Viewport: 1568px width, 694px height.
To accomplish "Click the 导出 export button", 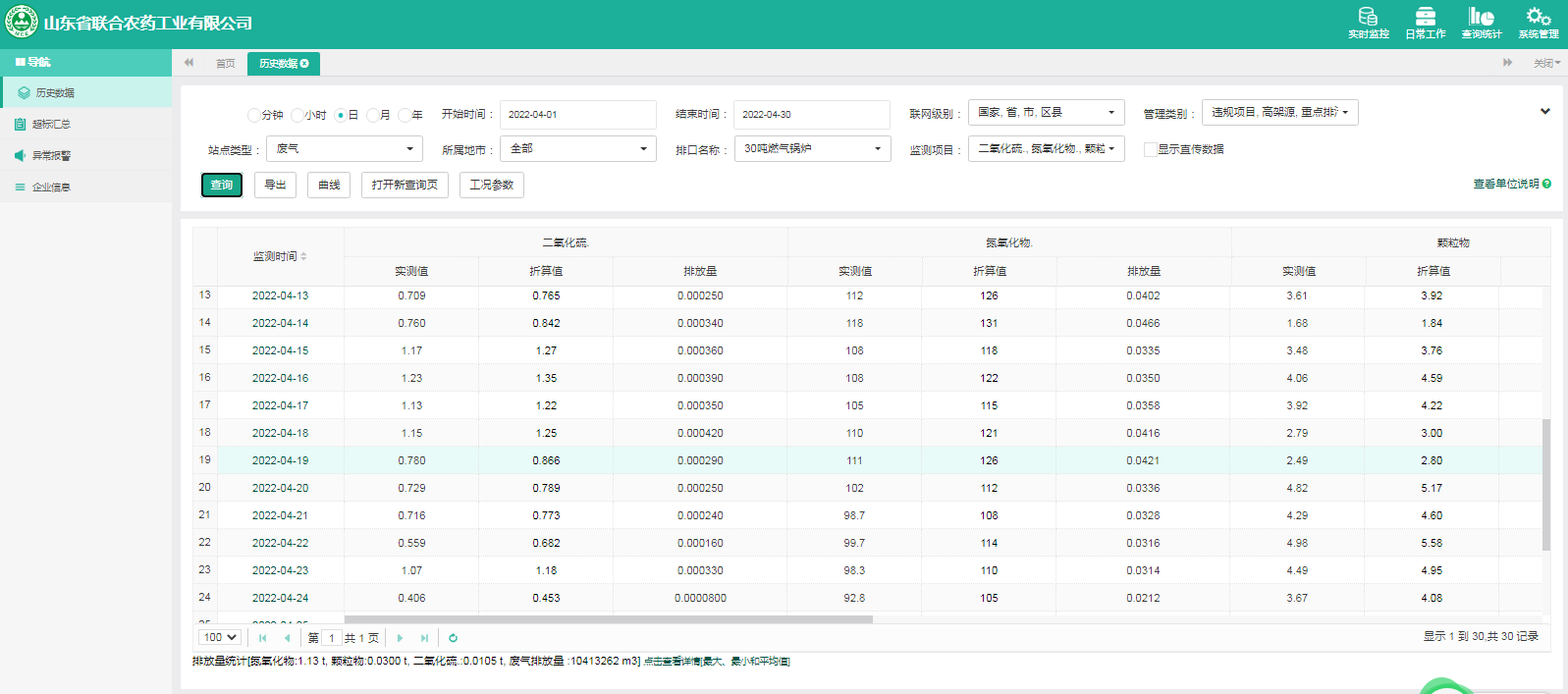I will 275,185.
